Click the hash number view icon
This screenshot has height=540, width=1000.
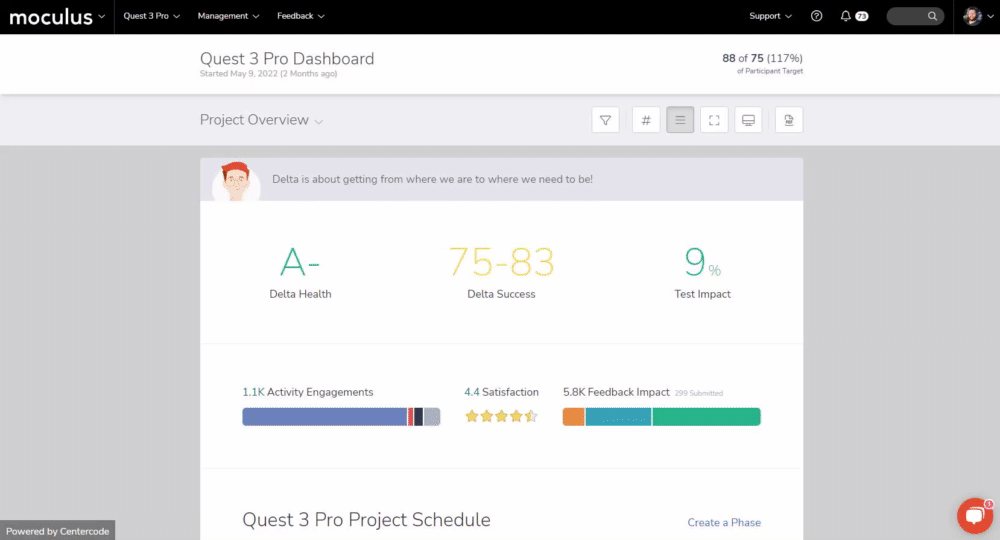646,120
